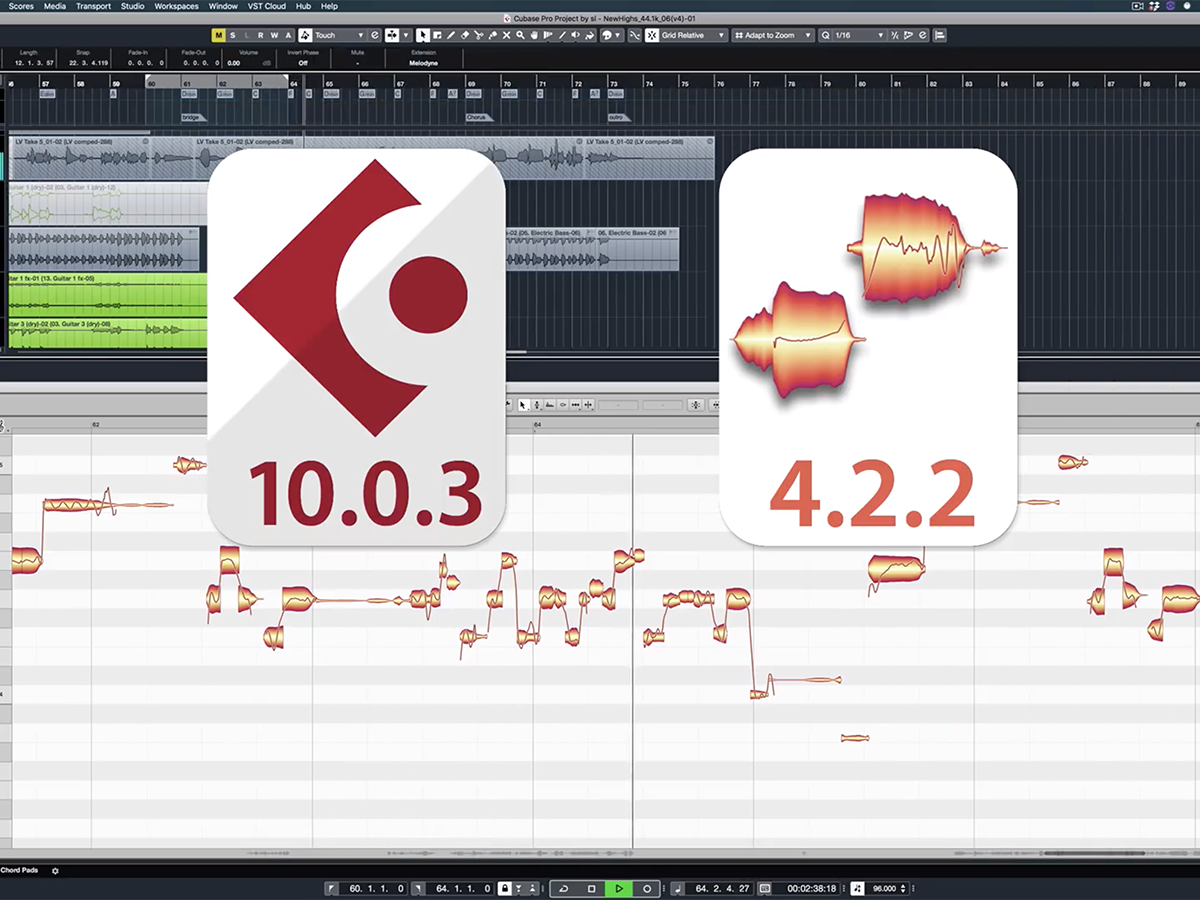
Task: Click the Record transport button
Action: click(647, 888)
